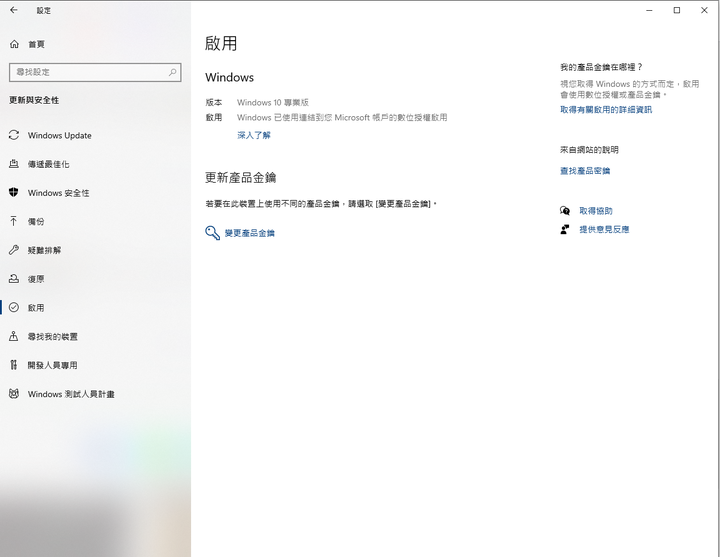Click the 啟用 checkmark circle icon
Viewport: 720px width, 557px height.
tap(14, 307)
